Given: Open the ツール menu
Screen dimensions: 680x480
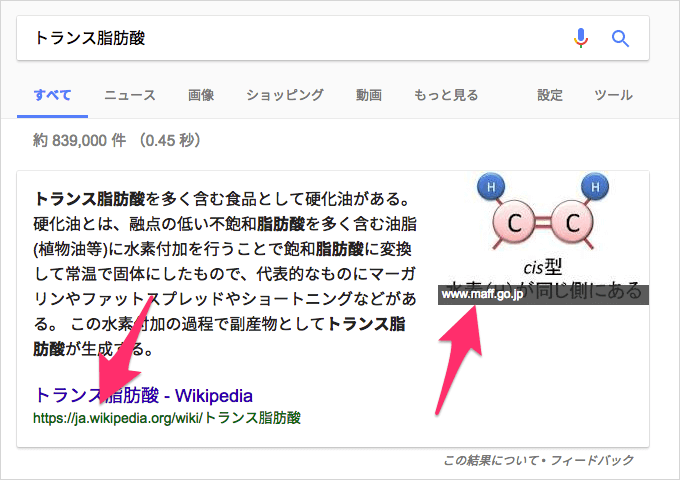Looking at the screenshot, I should tap(613, 95).
